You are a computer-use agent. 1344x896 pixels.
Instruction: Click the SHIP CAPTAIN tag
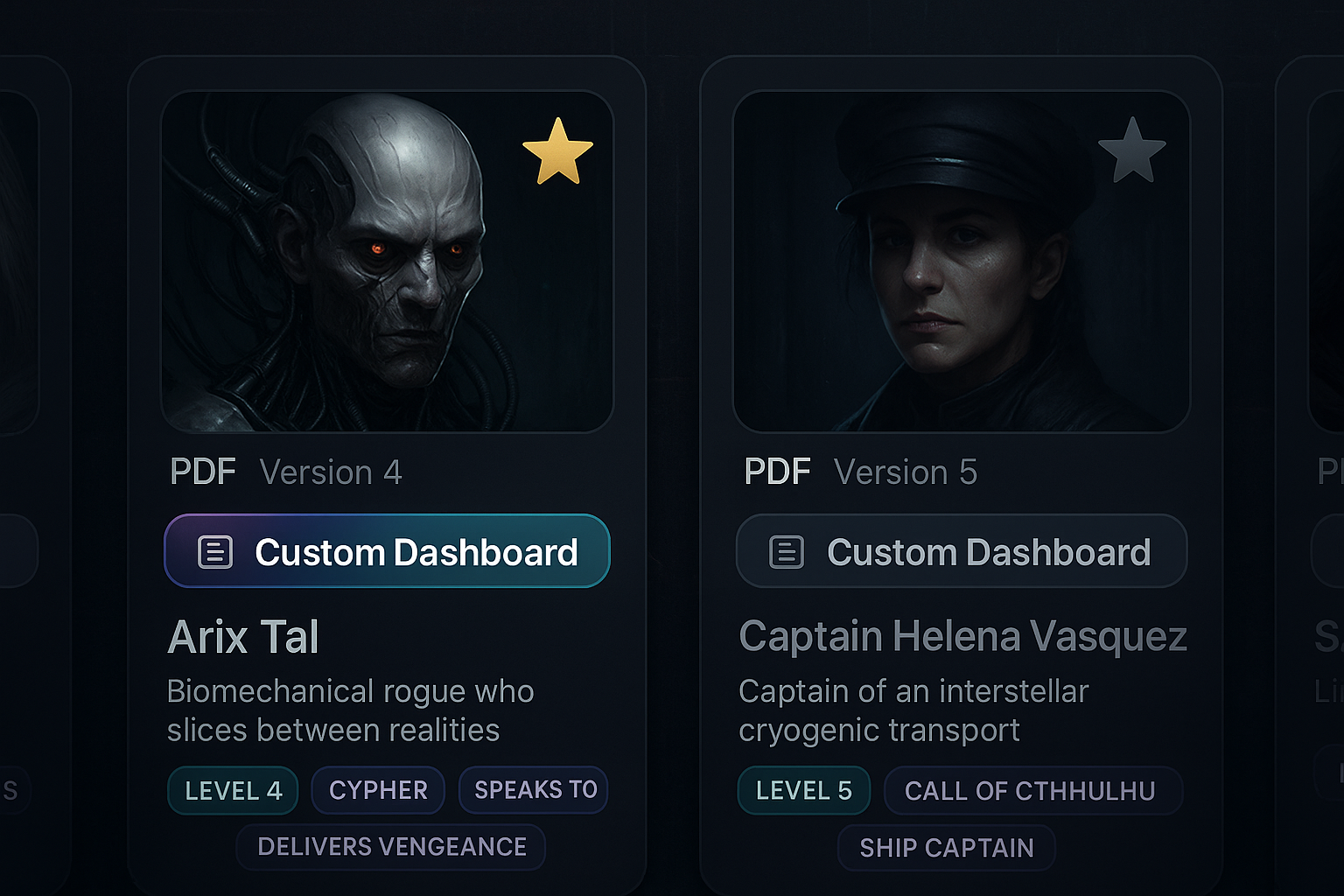946,848
